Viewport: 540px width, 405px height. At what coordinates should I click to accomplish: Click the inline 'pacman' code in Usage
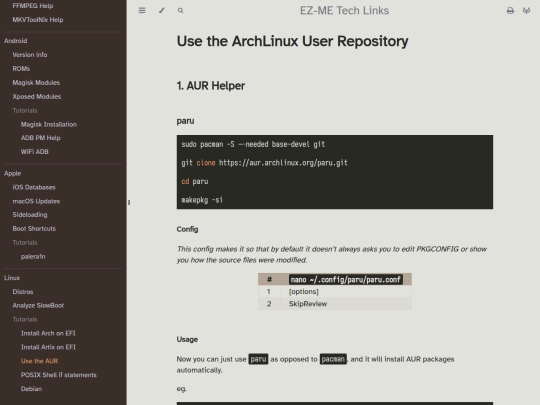[333, 359]
